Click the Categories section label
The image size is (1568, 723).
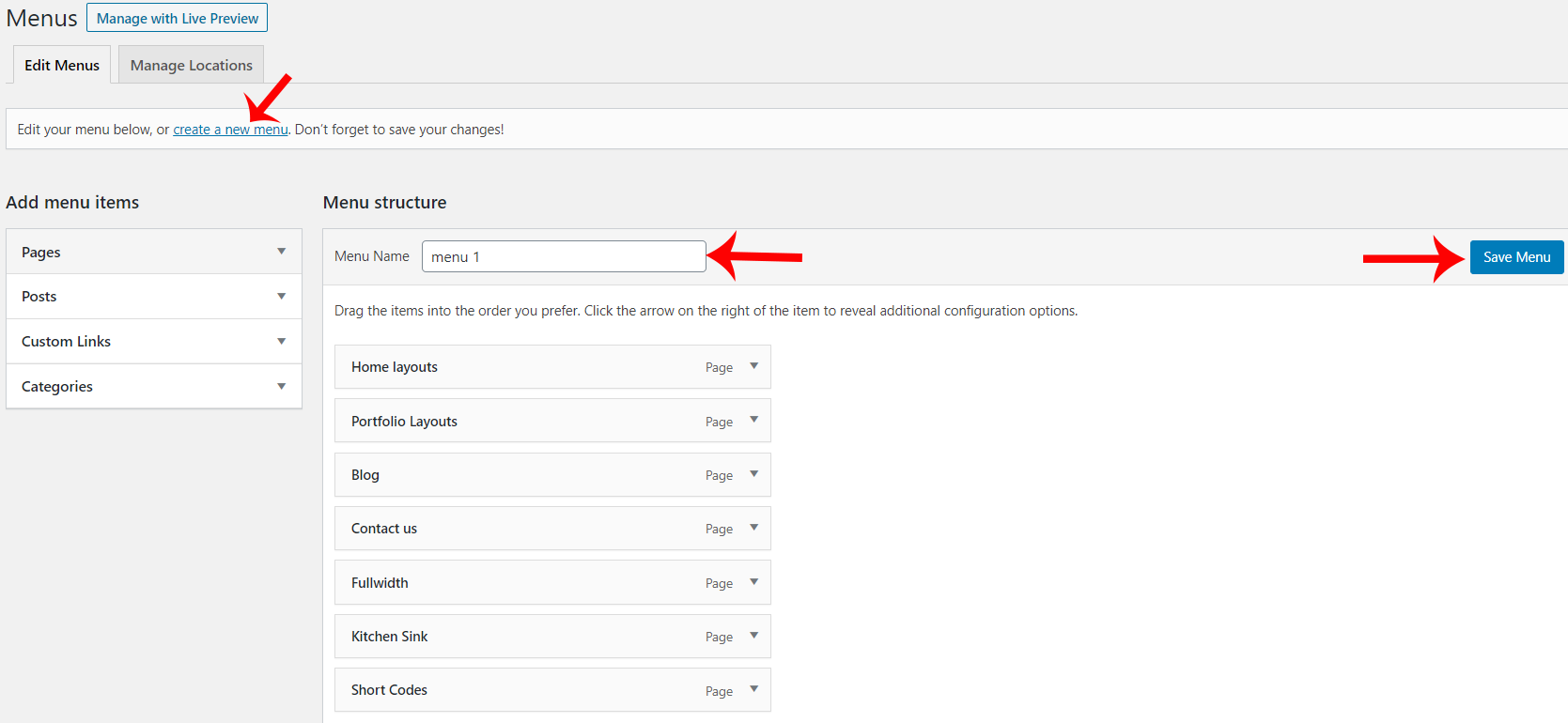click(57, 387)
